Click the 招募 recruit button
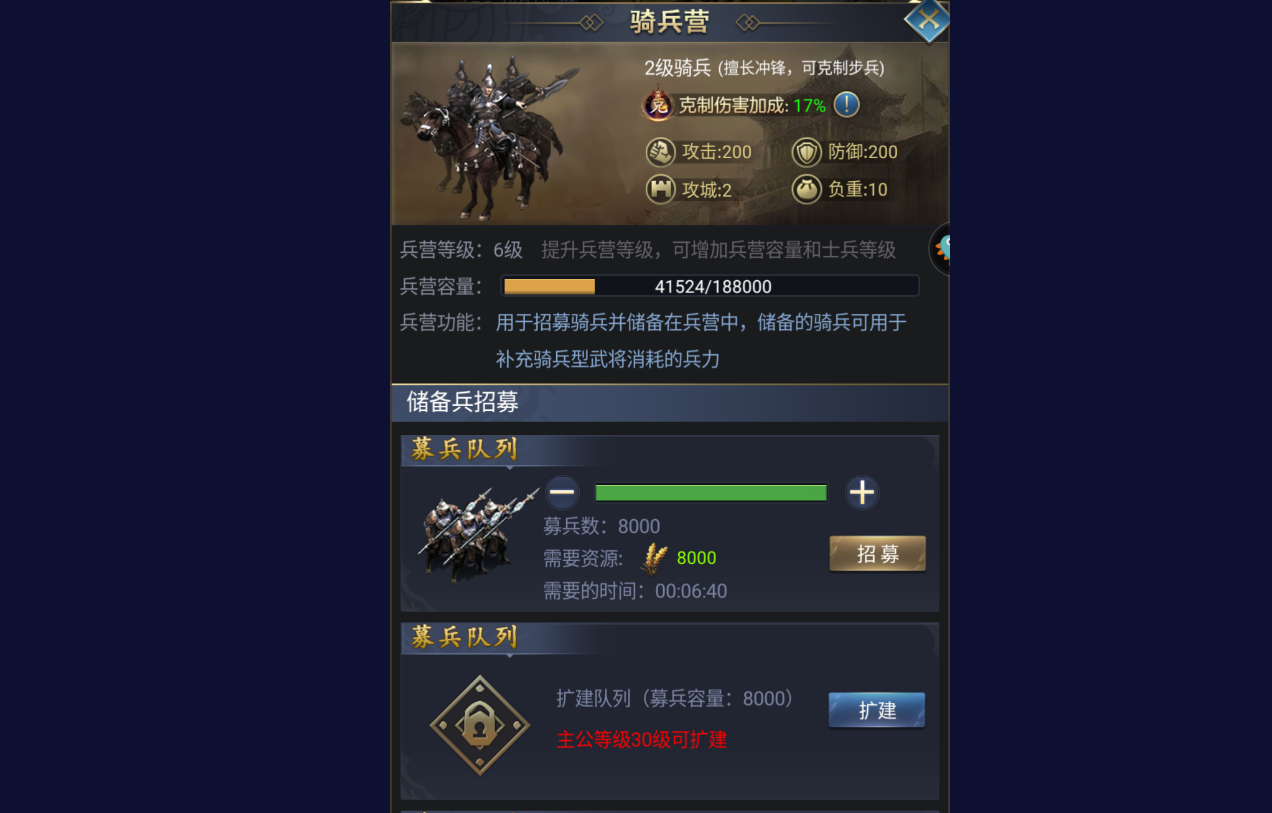 (x=878, y=554)
